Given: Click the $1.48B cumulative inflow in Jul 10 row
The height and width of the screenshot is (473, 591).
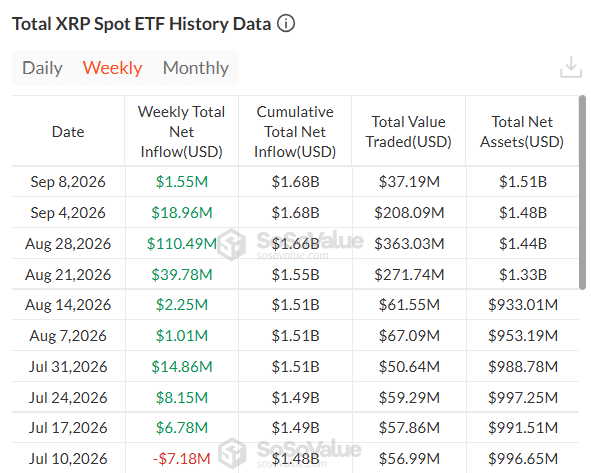Looking at the screenshot, I should click(296, 458).
